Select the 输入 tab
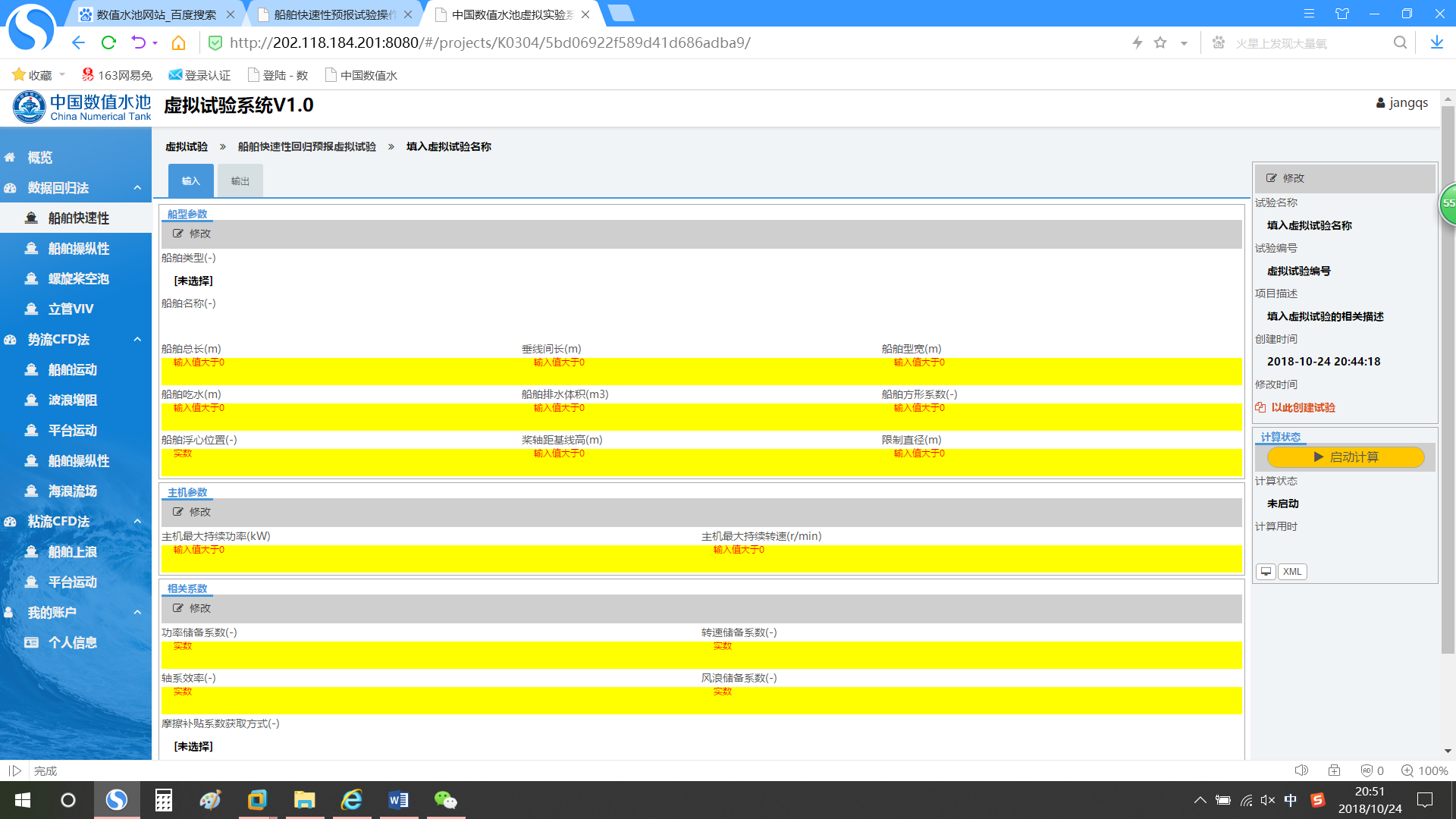 [190, 180]
